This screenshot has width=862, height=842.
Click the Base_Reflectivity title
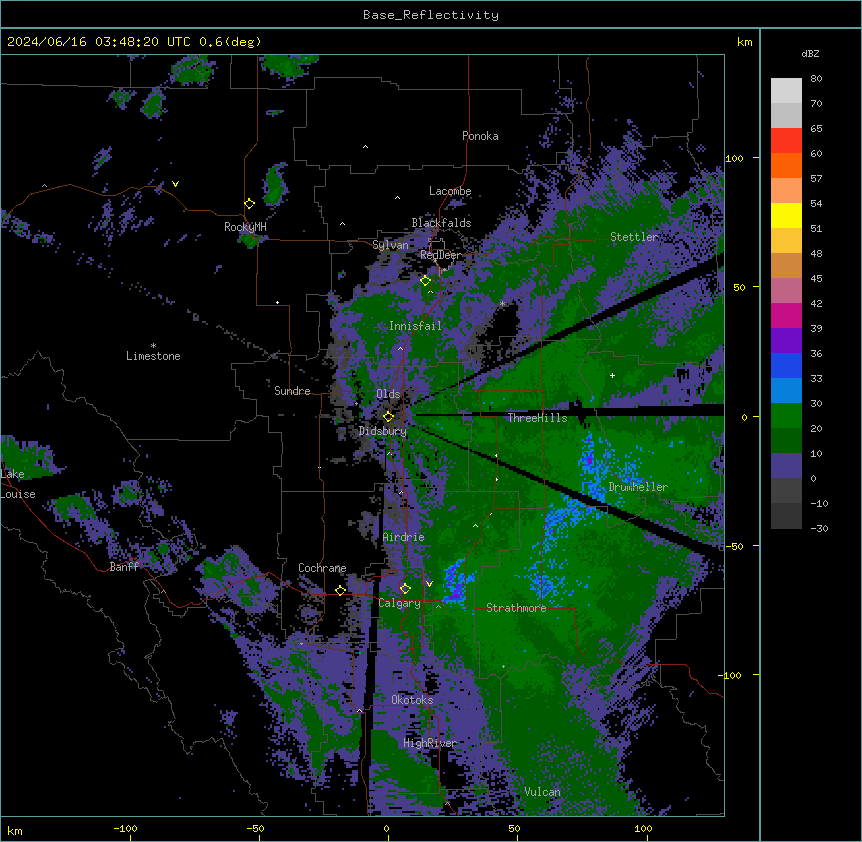coord(431,15)
